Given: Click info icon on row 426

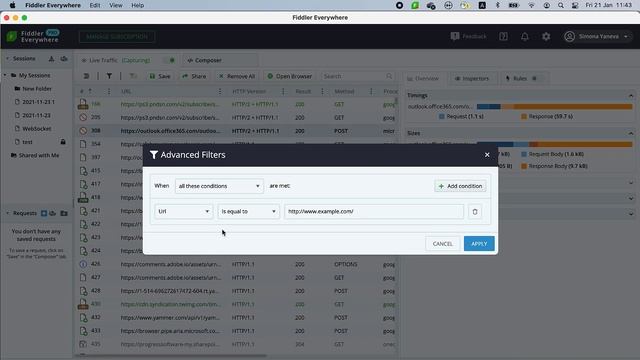Looking at the screenshot, I should [83, 264].
